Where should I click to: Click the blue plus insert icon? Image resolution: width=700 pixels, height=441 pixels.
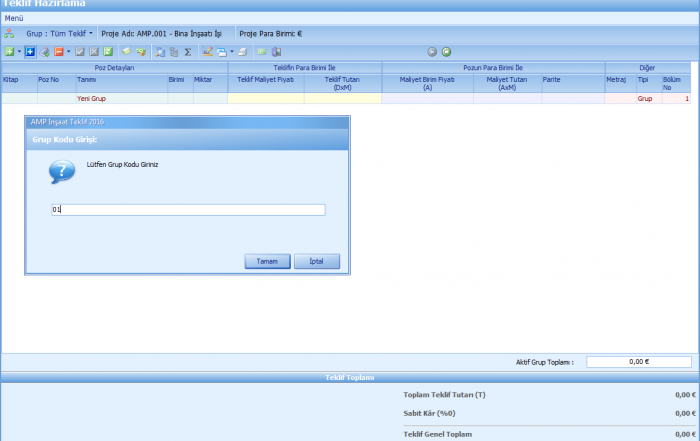(x=30, y=51)
